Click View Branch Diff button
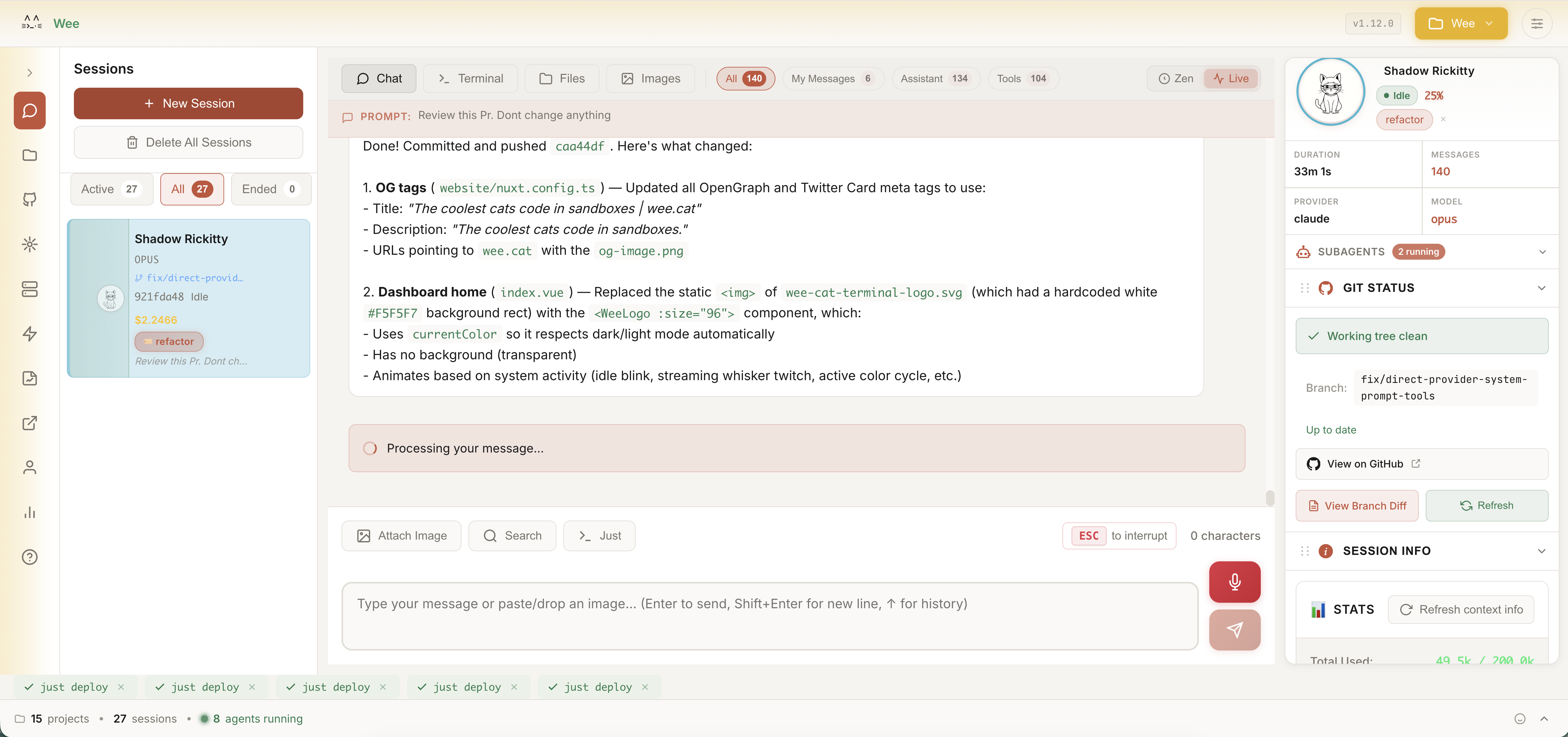Screen dimensions: 1568x737 1356,506
